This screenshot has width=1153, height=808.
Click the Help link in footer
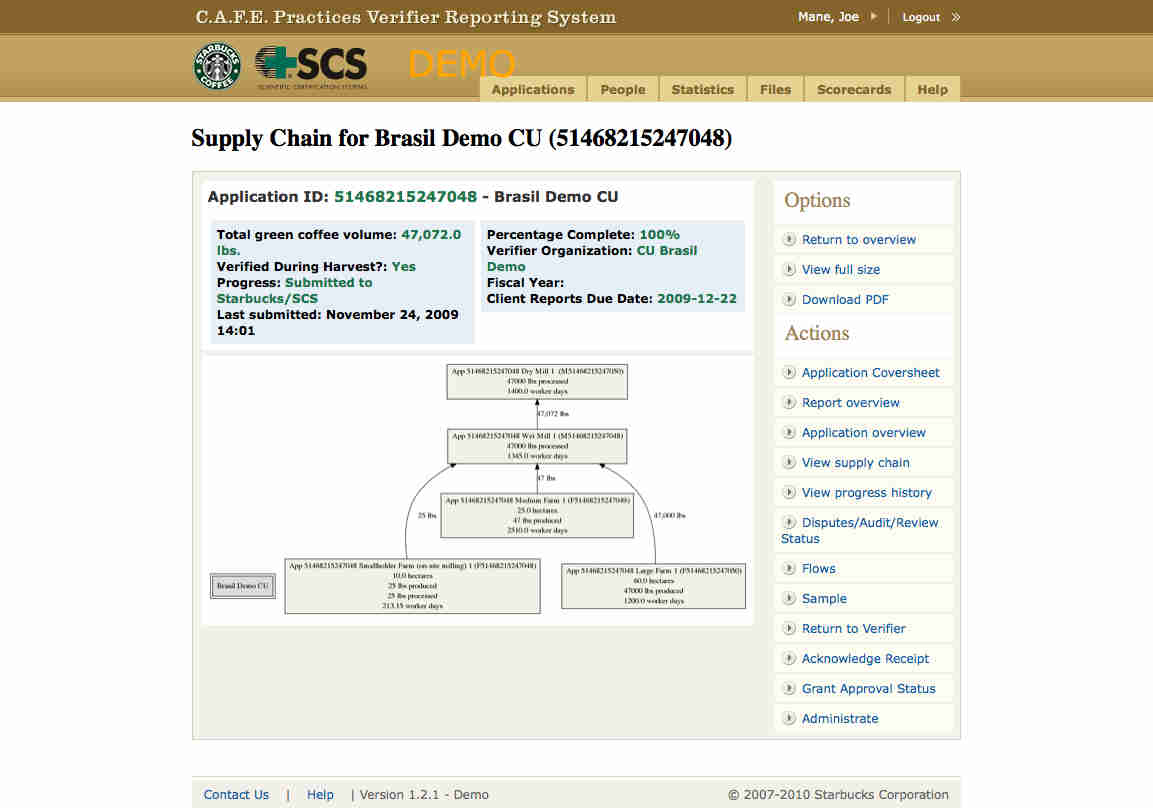coord(320,795)
